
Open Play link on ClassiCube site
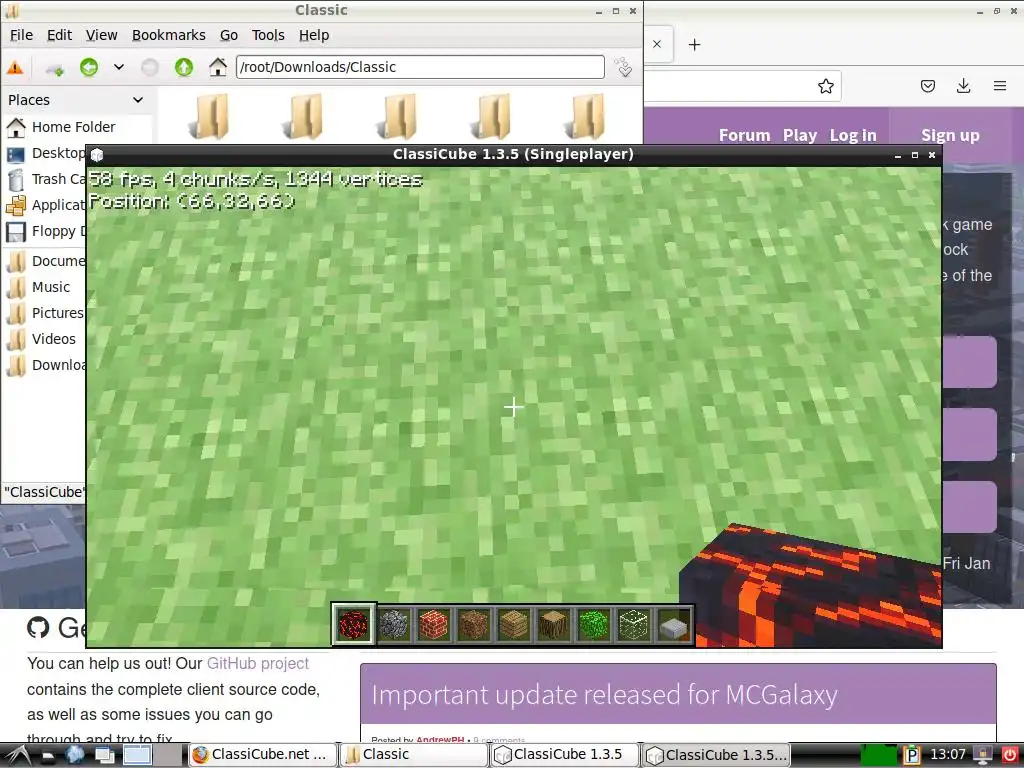click(800, 135)
